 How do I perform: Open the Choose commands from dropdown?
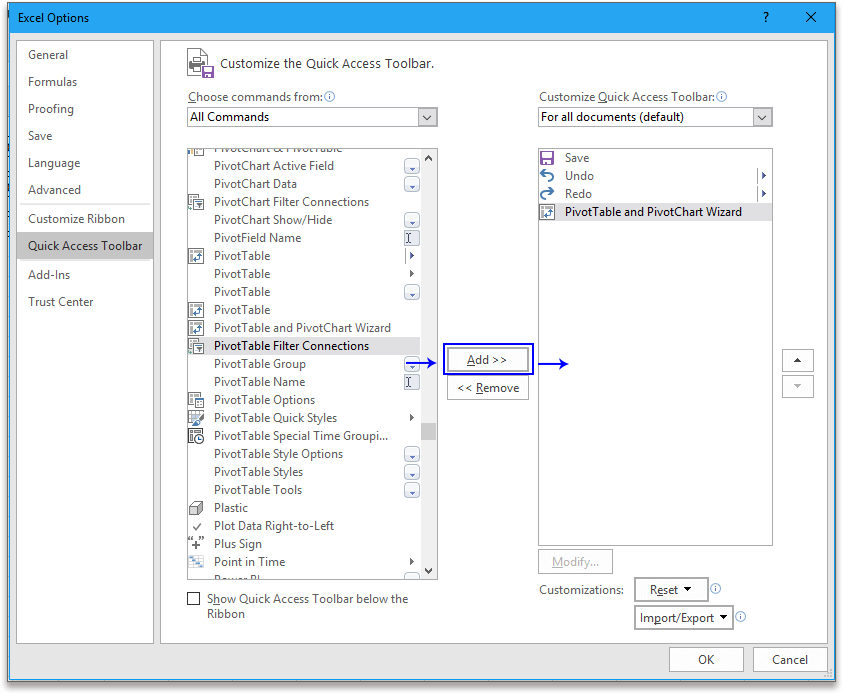427,117
